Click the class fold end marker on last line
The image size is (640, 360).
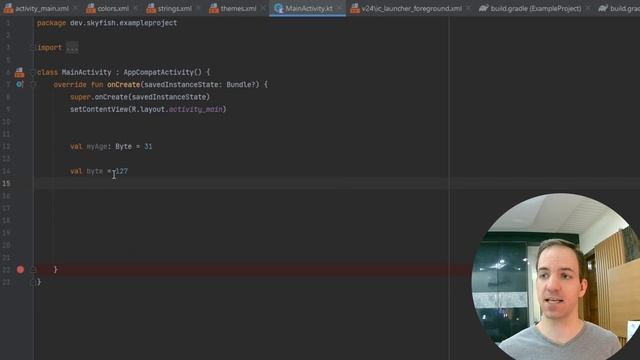[33, 282]
